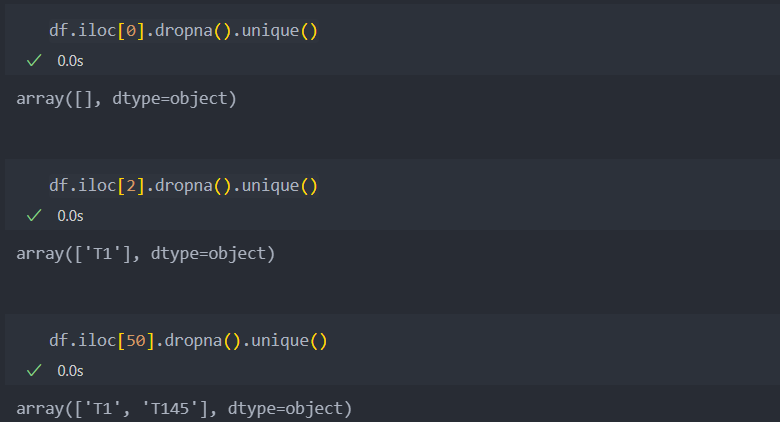Click the 0.0s execution time under iloc[2]
780x422 pixels.
[70, 215]
